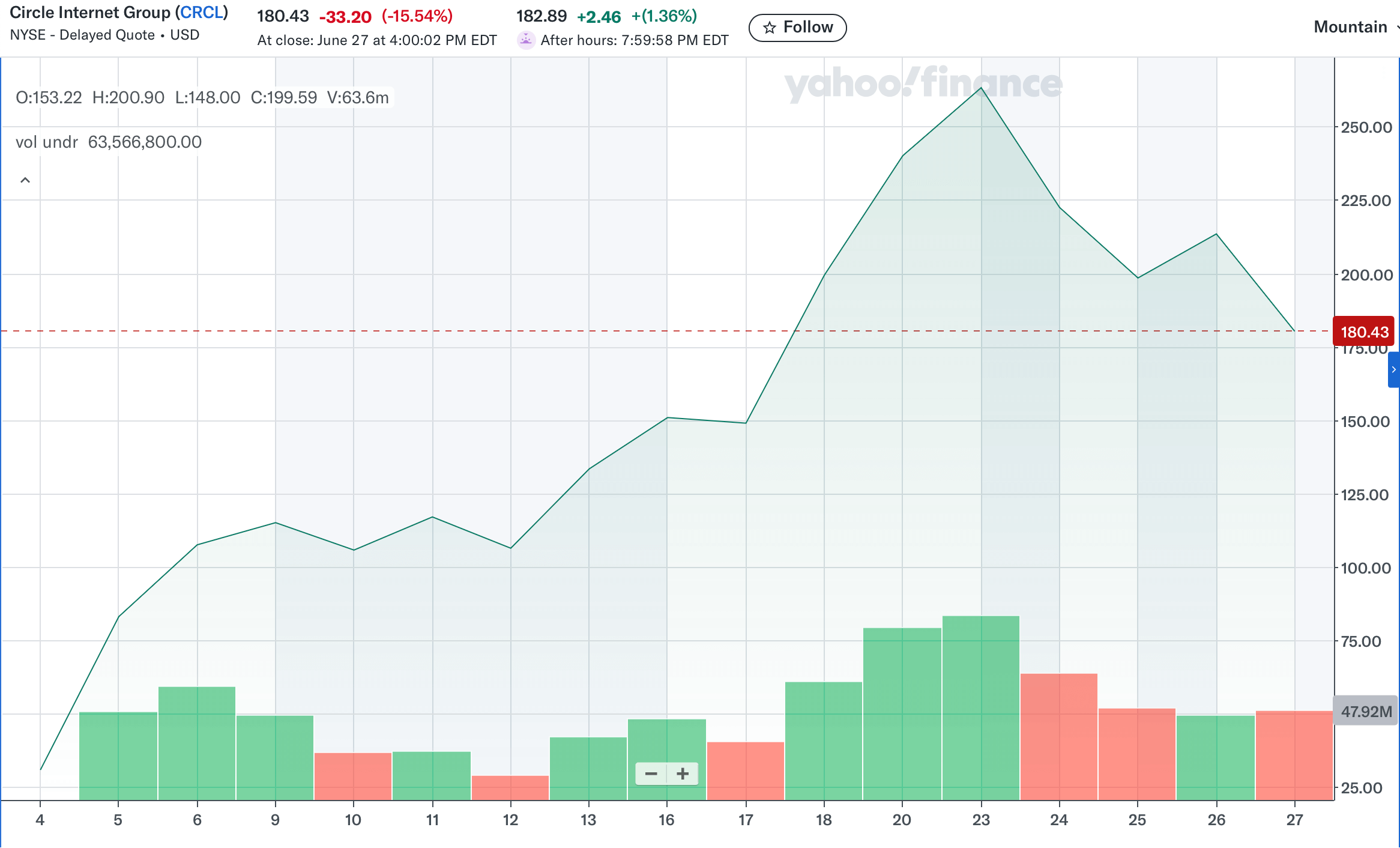1400x848 pixels.
Task: Click the date label 18 on axis
Action: 824,820
